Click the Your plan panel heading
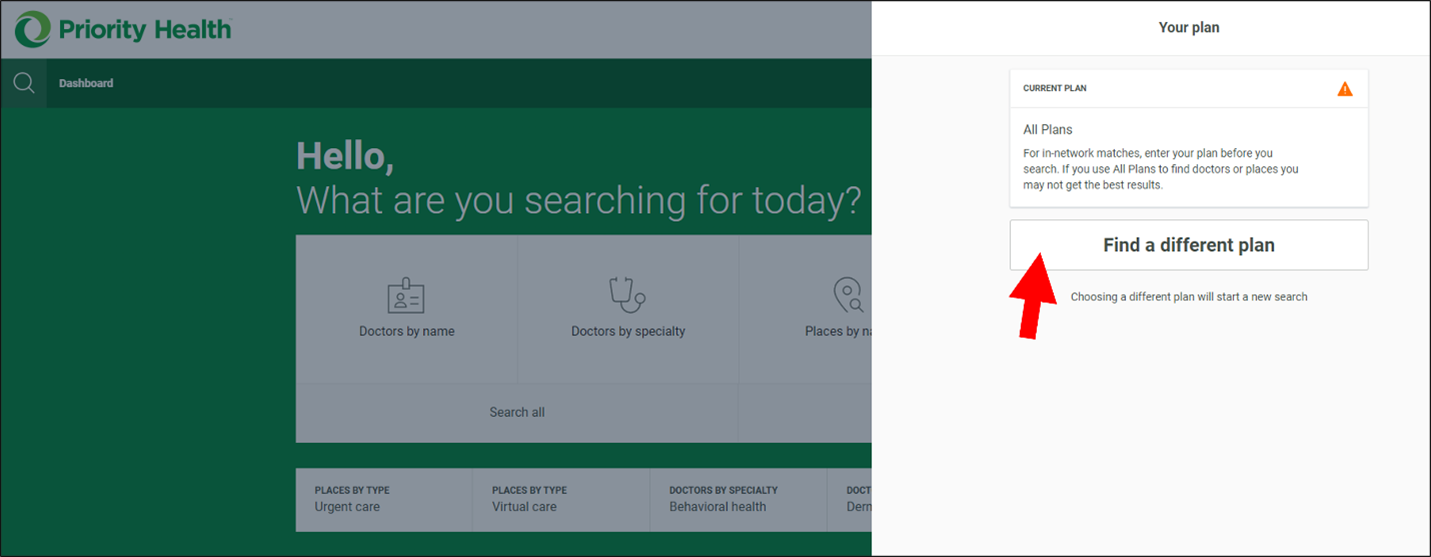The width and height of the screenshot is (1431, 557). (1189, 28)
